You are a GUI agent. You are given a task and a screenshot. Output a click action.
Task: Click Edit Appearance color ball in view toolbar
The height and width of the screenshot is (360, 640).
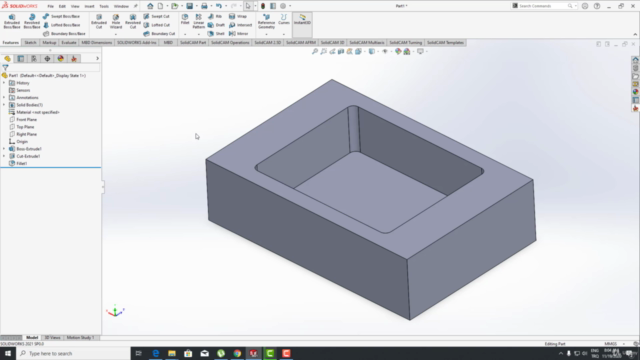pyautogui.click(x=398, y=51)
